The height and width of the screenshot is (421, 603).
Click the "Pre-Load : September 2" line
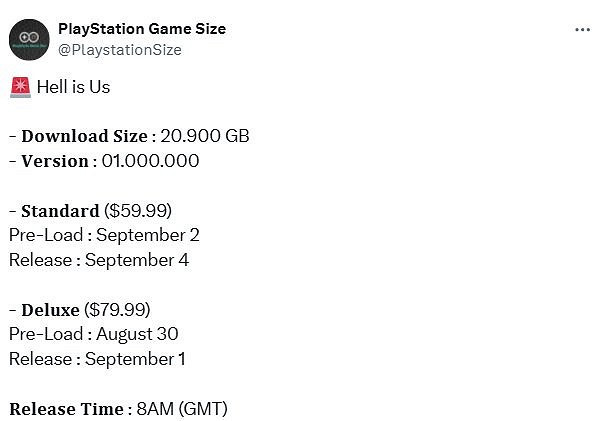(104, 235)
